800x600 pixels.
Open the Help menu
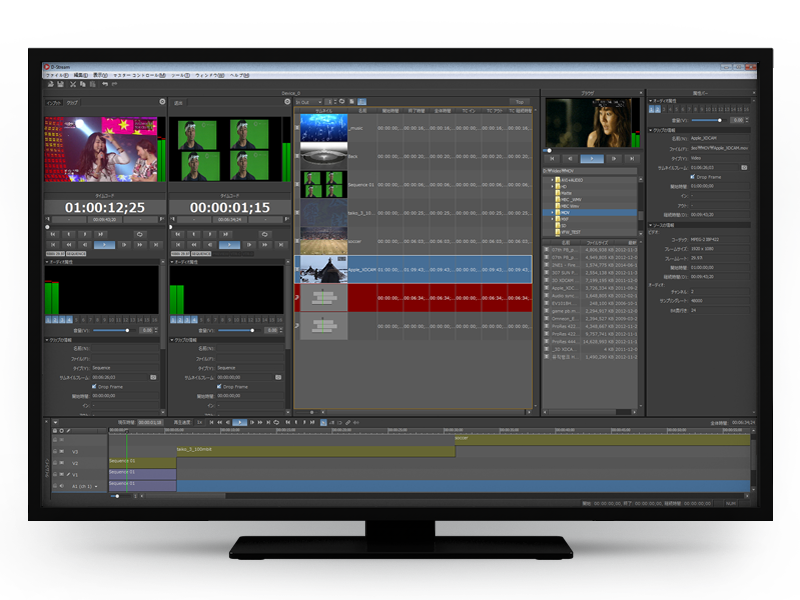[239, 75]
